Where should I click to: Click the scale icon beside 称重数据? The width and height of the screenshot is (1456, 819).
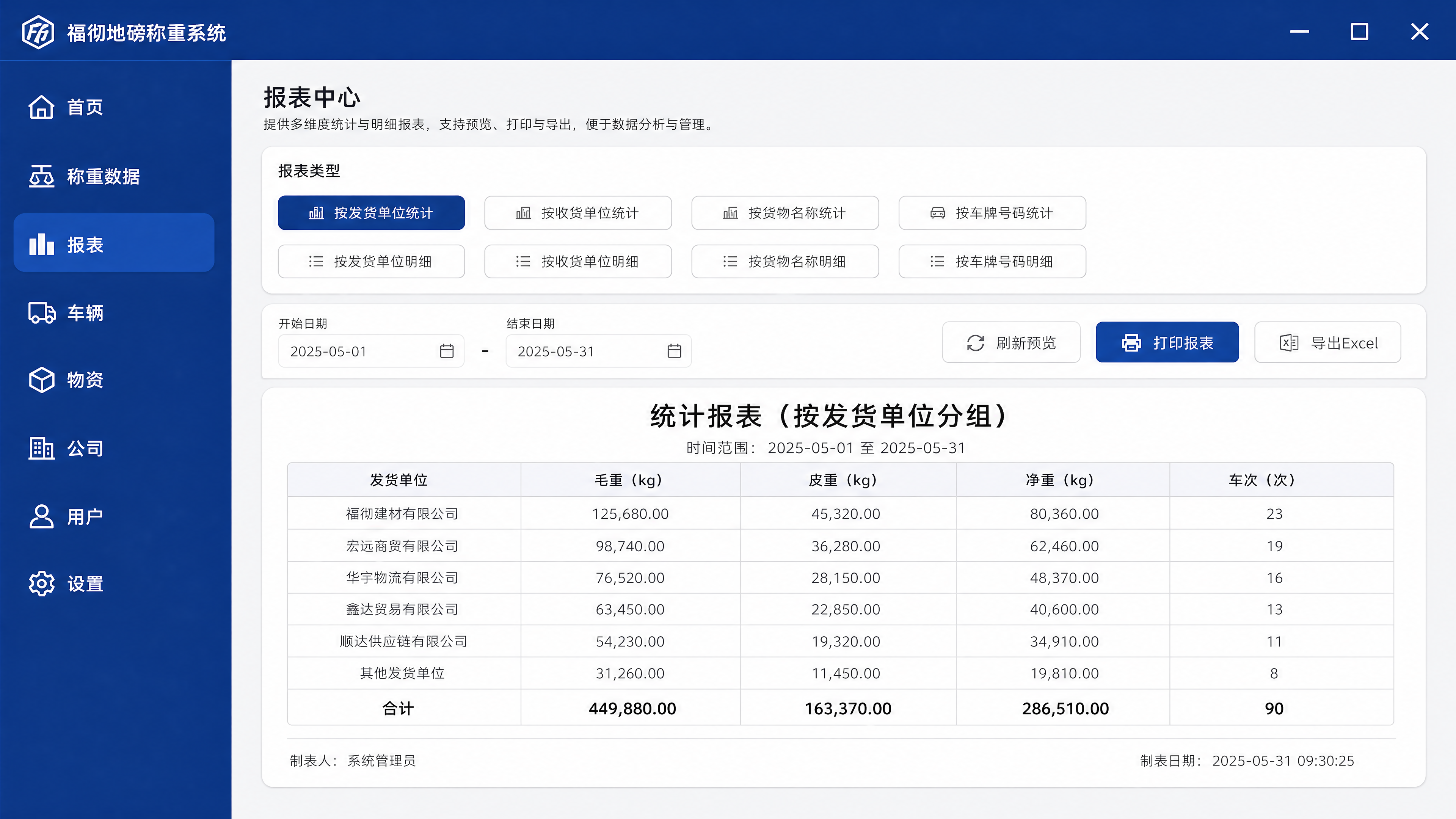coord(41,176)
